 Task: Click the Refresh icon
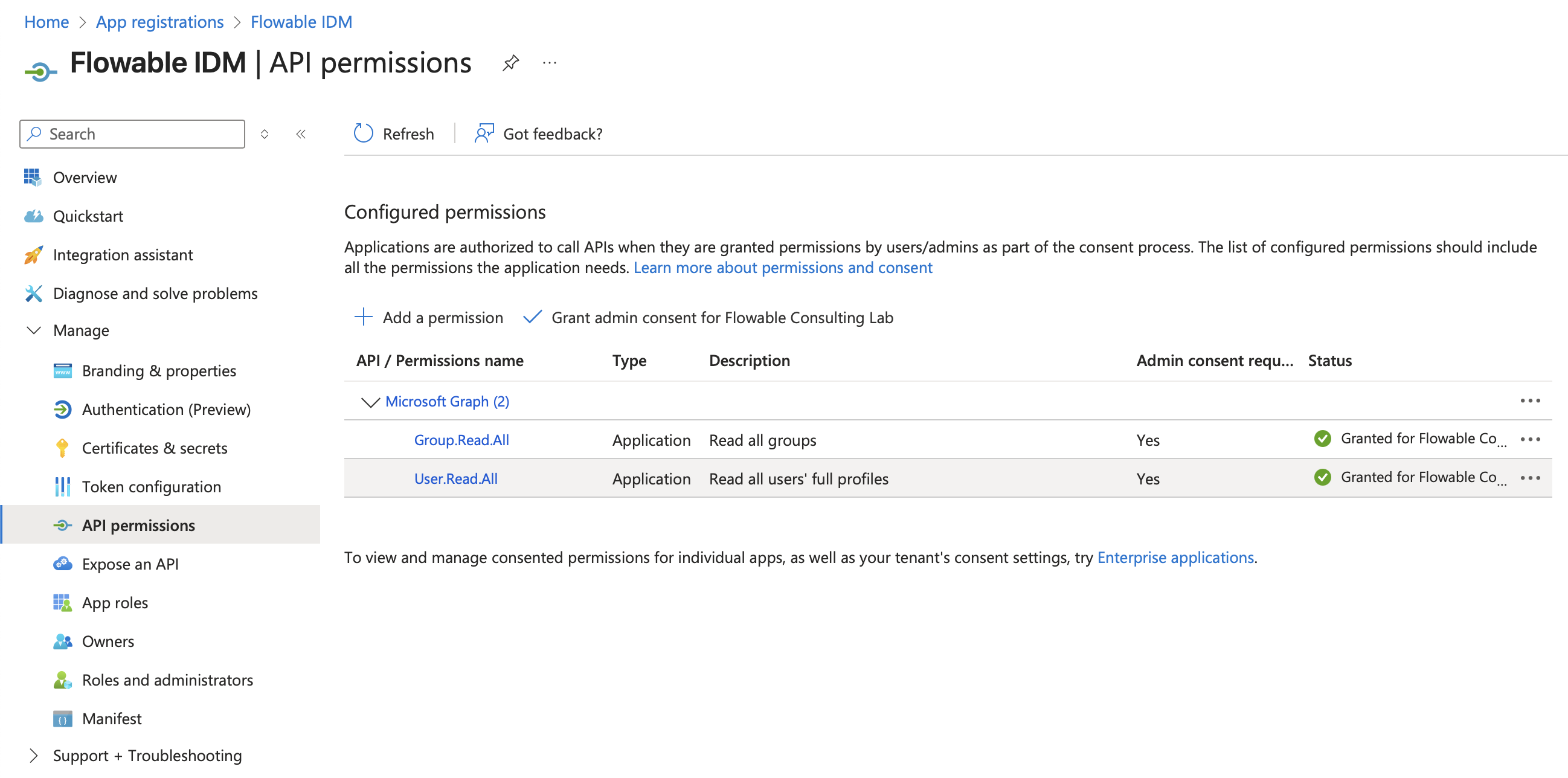[x=364, y=133]
